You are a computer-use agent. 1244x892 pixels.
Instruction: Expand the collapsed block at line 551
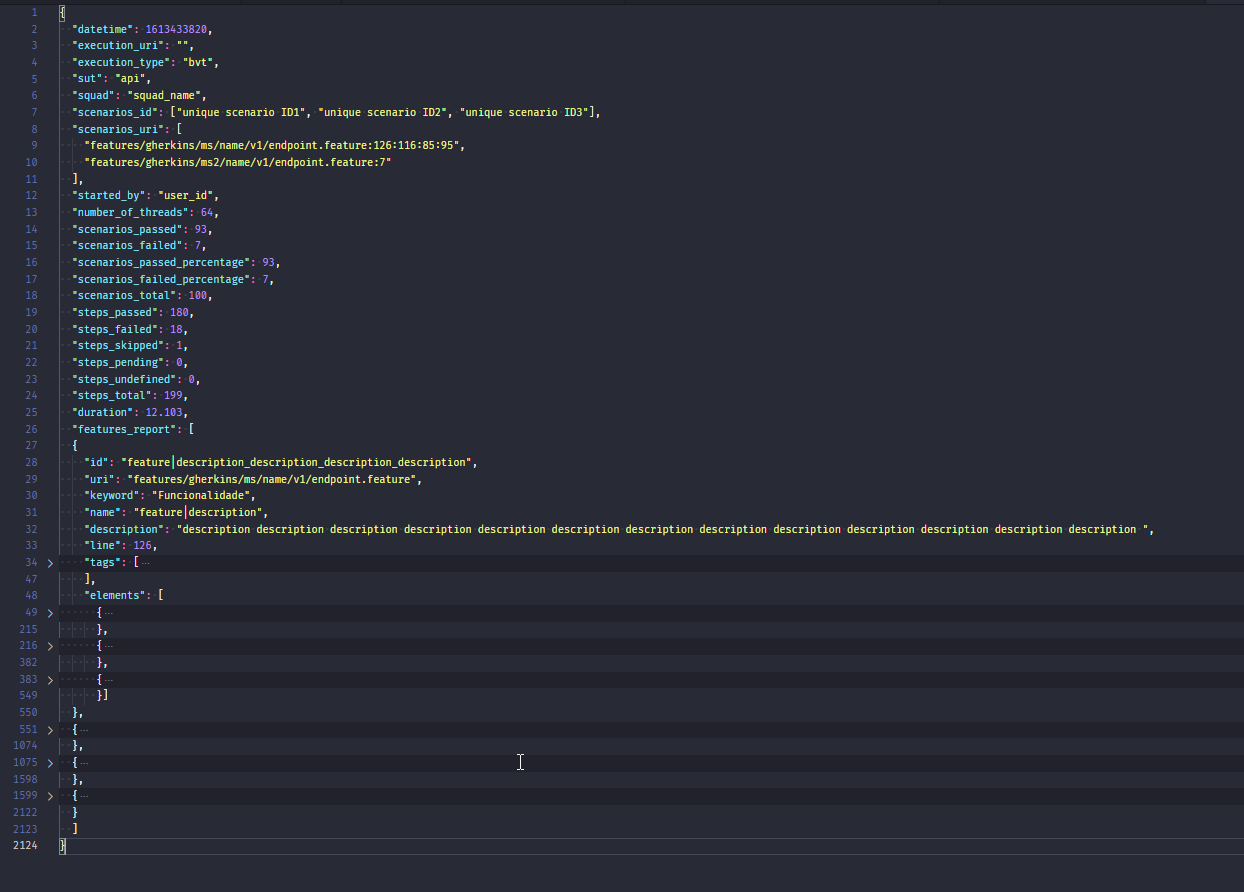tap(49, 729)
